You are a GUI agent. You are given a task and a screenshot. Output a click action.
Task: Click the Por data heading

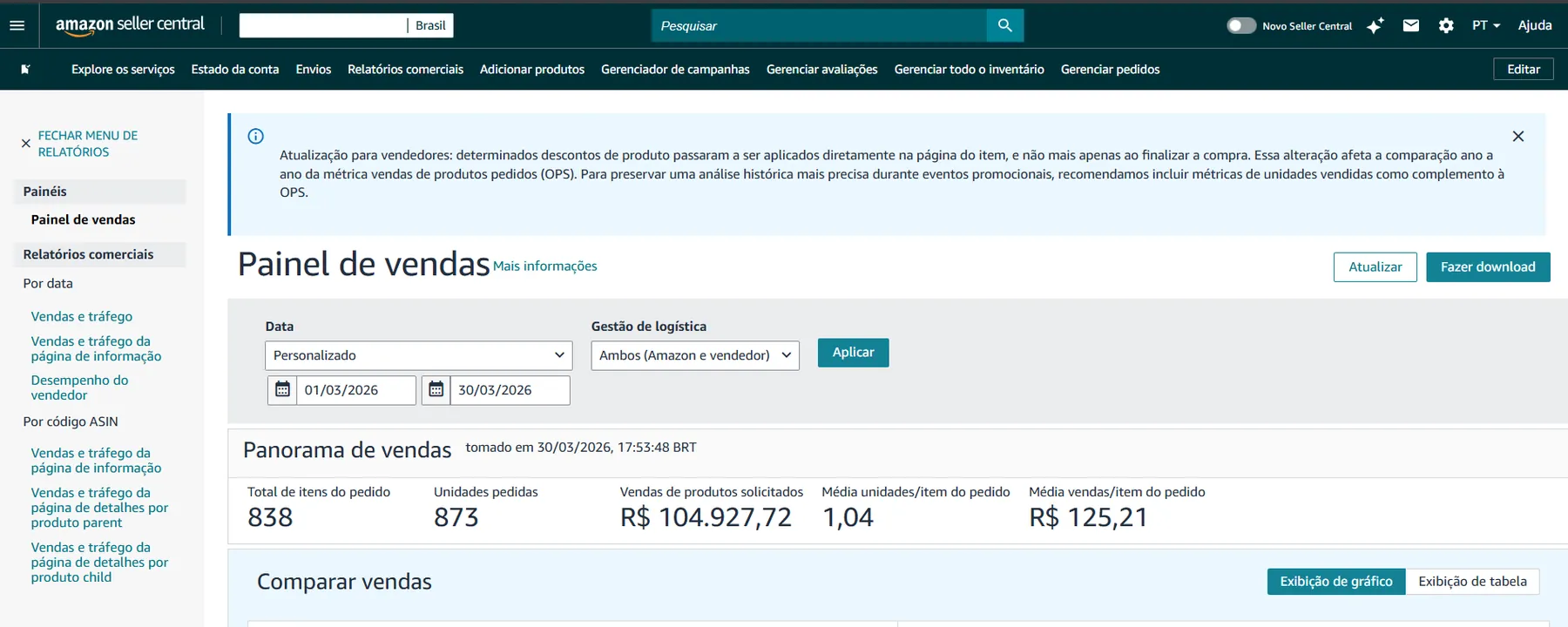pyautogui.click(x=48, y=283)
